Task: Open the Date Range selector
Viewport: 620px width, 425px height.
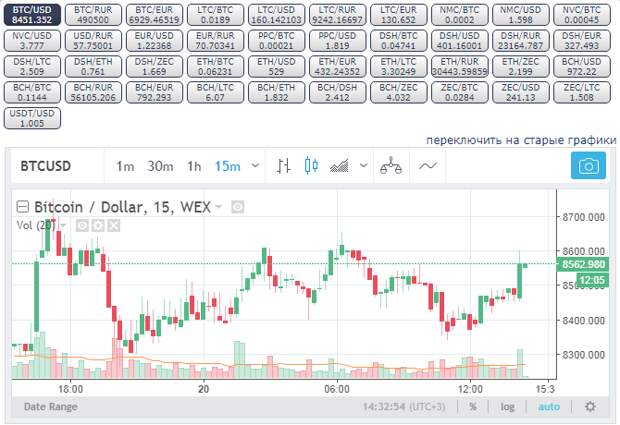Action: tap(51, 406)
